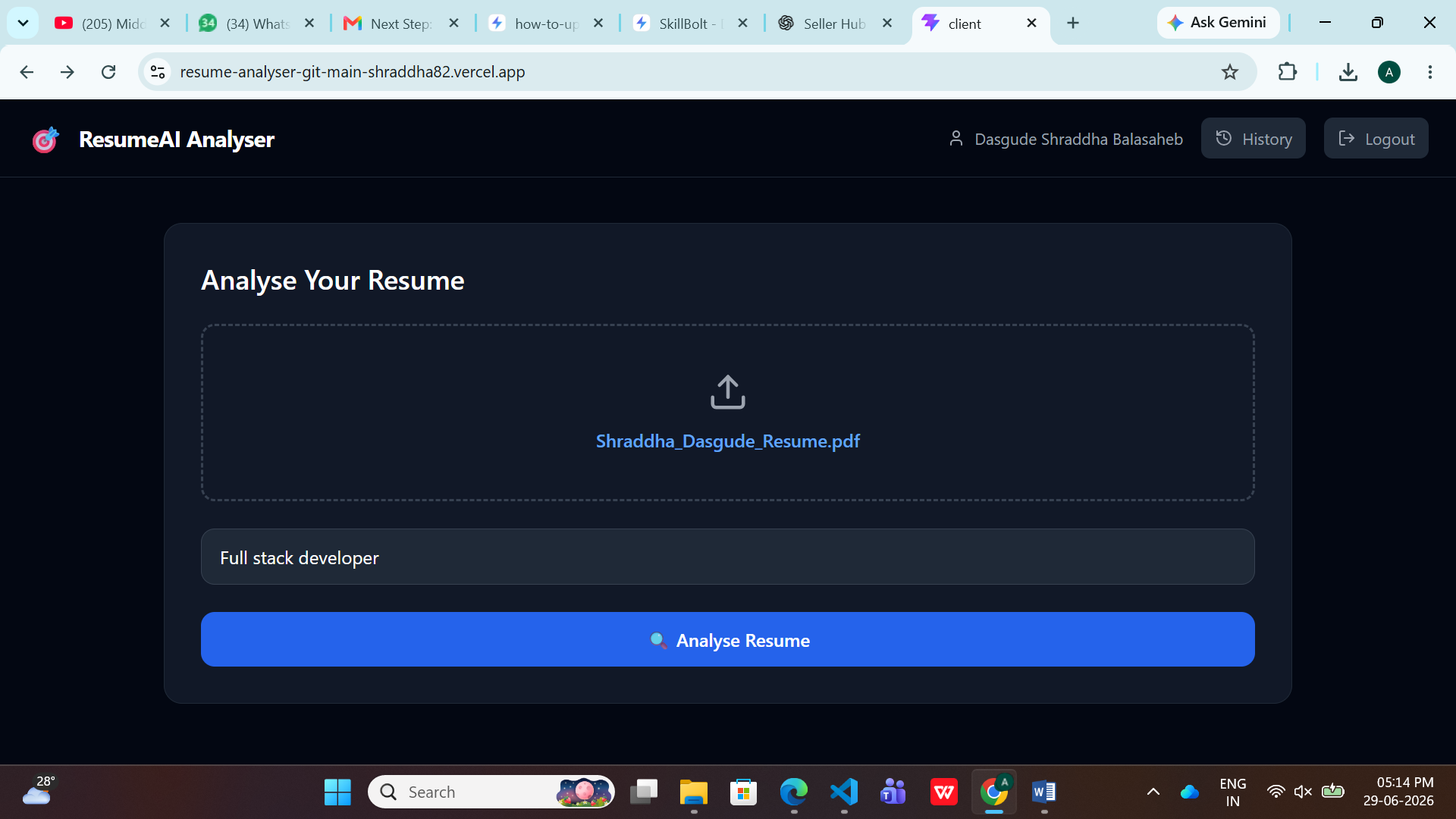Open Microsoft Teams from the taskbar

[893, 792]
